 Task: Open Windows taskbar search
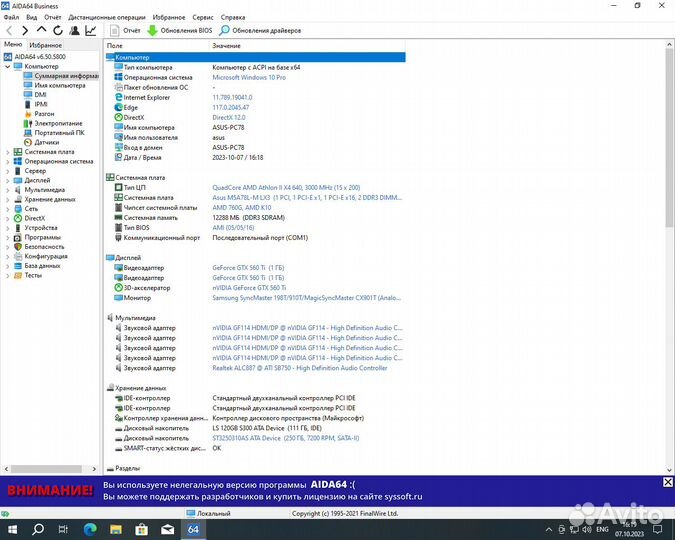pos(38,529)
